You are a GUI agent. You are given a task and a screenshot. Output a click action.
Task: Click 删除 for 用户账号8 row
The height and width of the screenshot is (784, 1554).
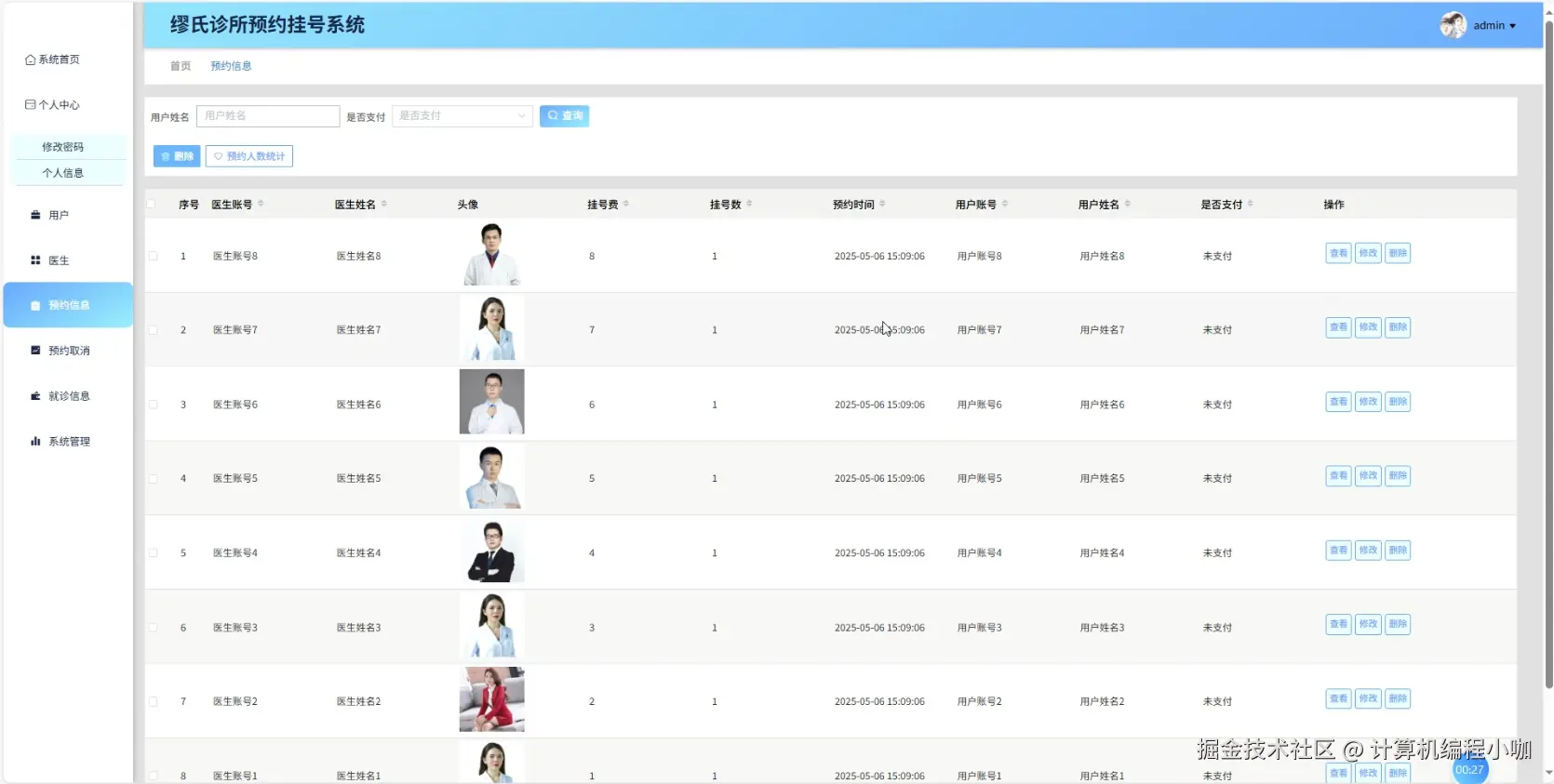tap(1398, 253)
